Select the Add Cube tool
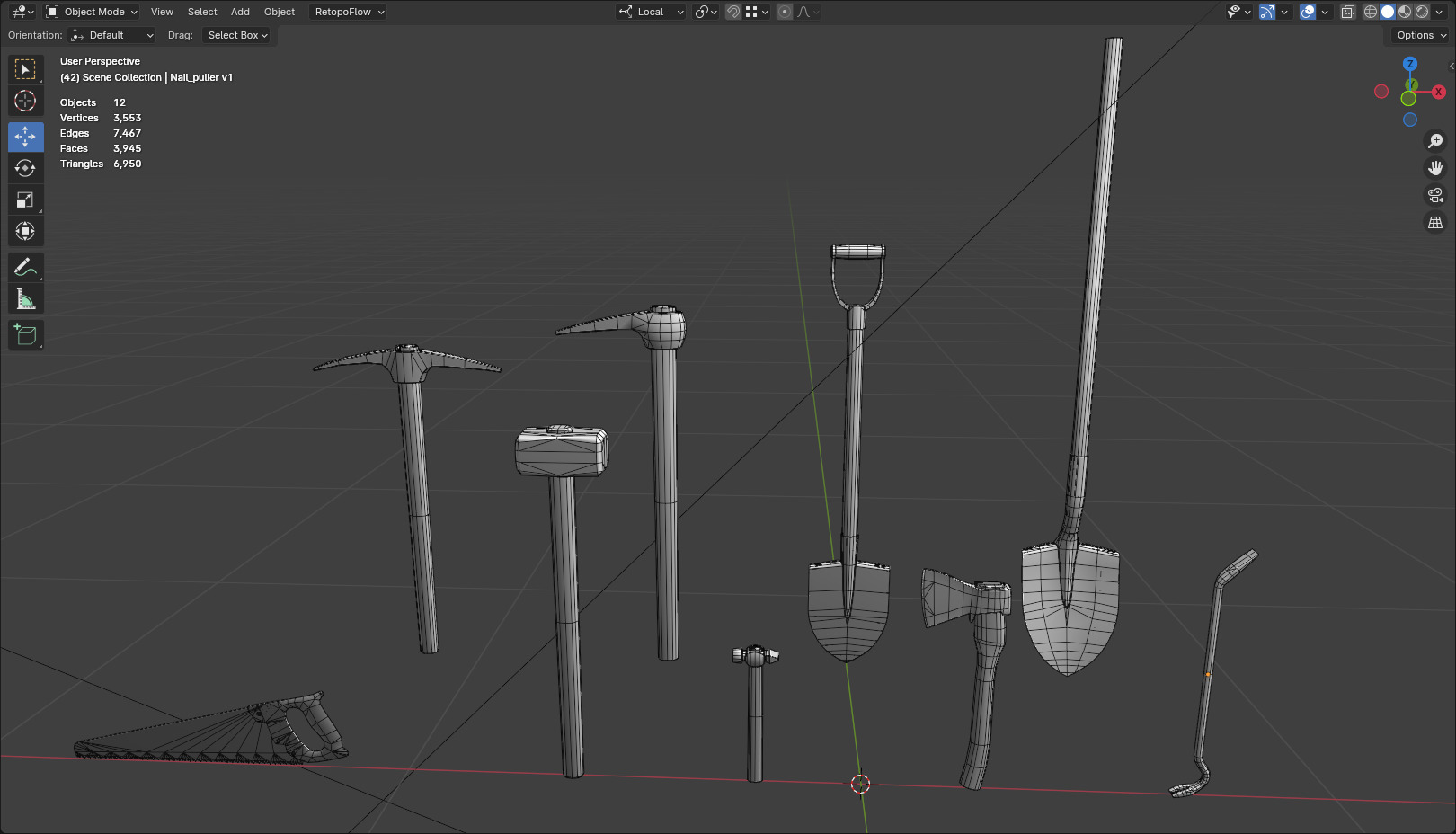 [x=25, y=334]
